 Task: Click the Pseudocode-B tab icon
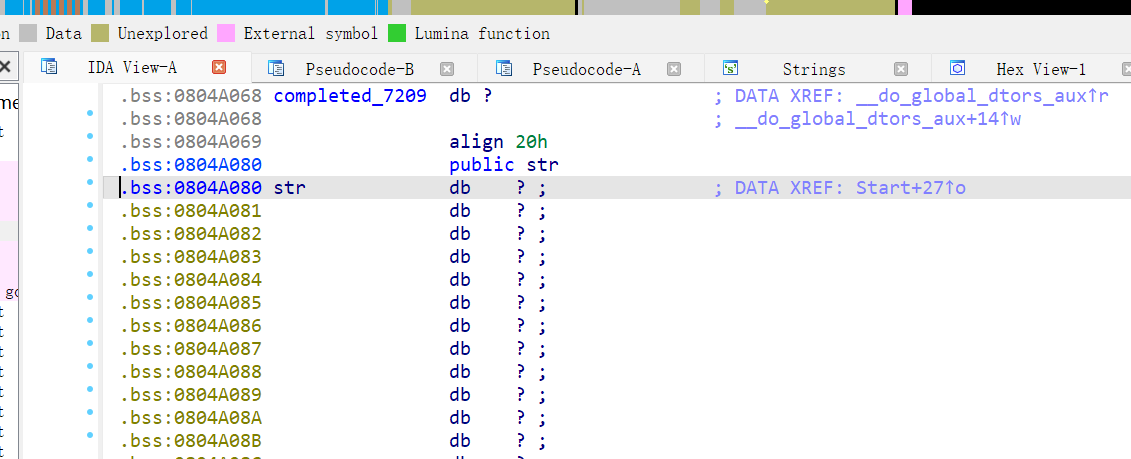(276, 68)
